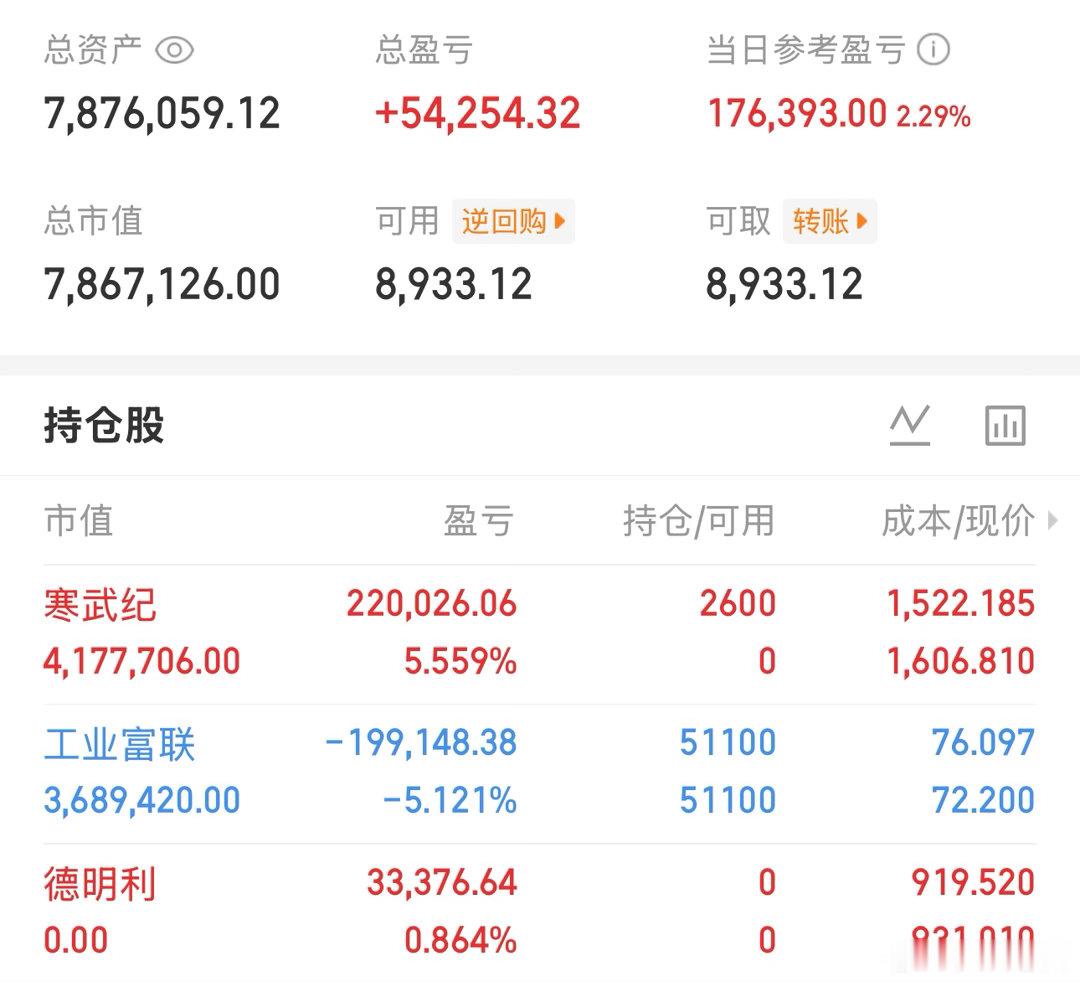Select the 可用 amount 8,933.12
Image resolution: width=1080 pixels, height=982 pixels.
click(454, 284)
